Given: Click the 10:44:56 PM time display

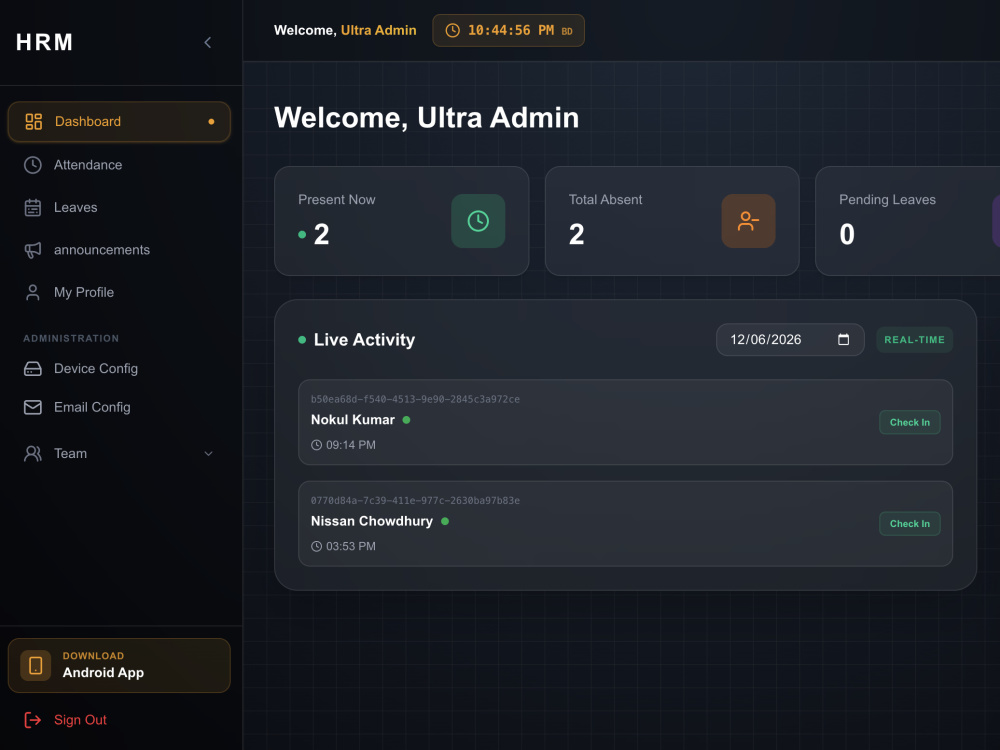Looking at the screenshot, I should (x=511, y=31).
